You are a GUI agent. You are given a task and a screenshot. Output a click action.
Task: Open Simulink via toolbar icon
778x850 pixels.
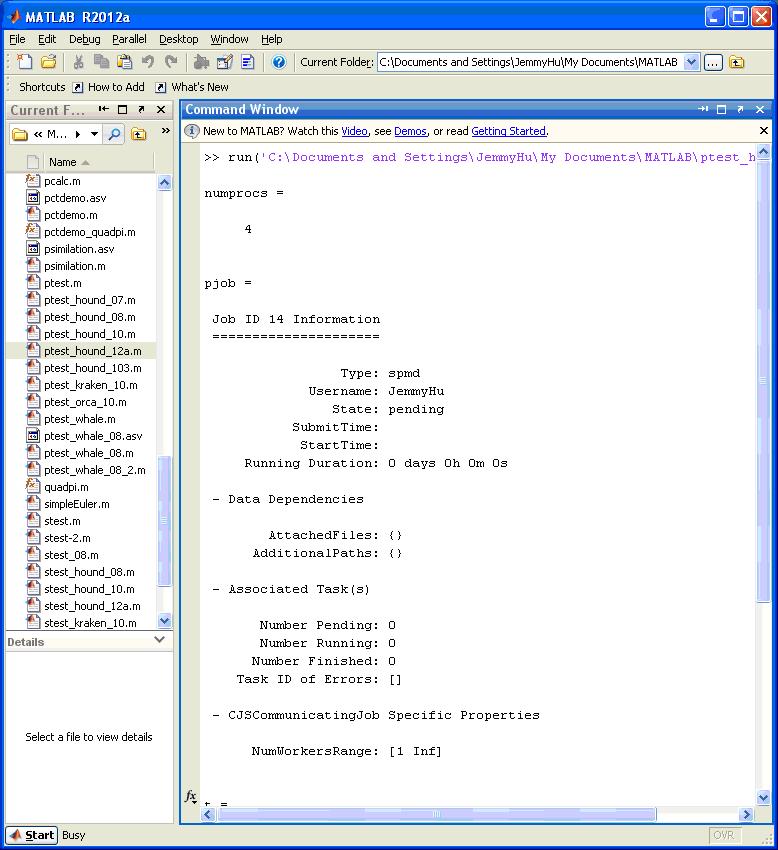(202, 62)
